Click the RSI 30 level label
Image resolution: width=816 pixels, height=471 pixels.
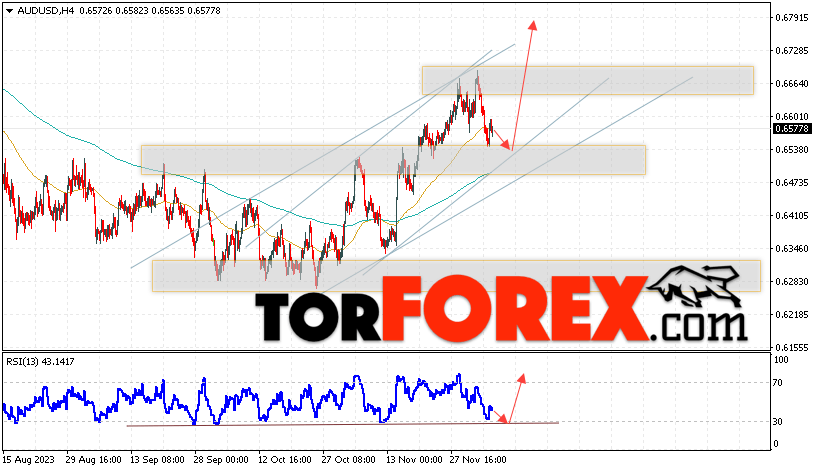click(x=777, y=422)
